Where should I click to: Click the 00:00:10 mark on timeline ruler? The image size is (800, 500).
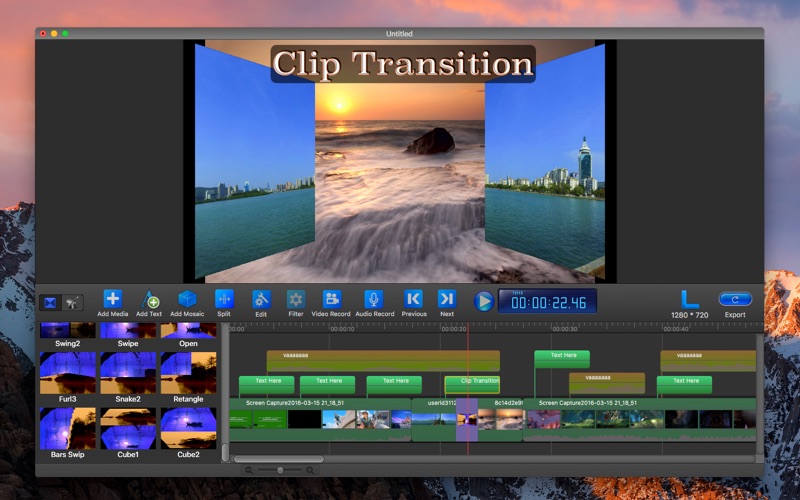click(x=342, y=329)
